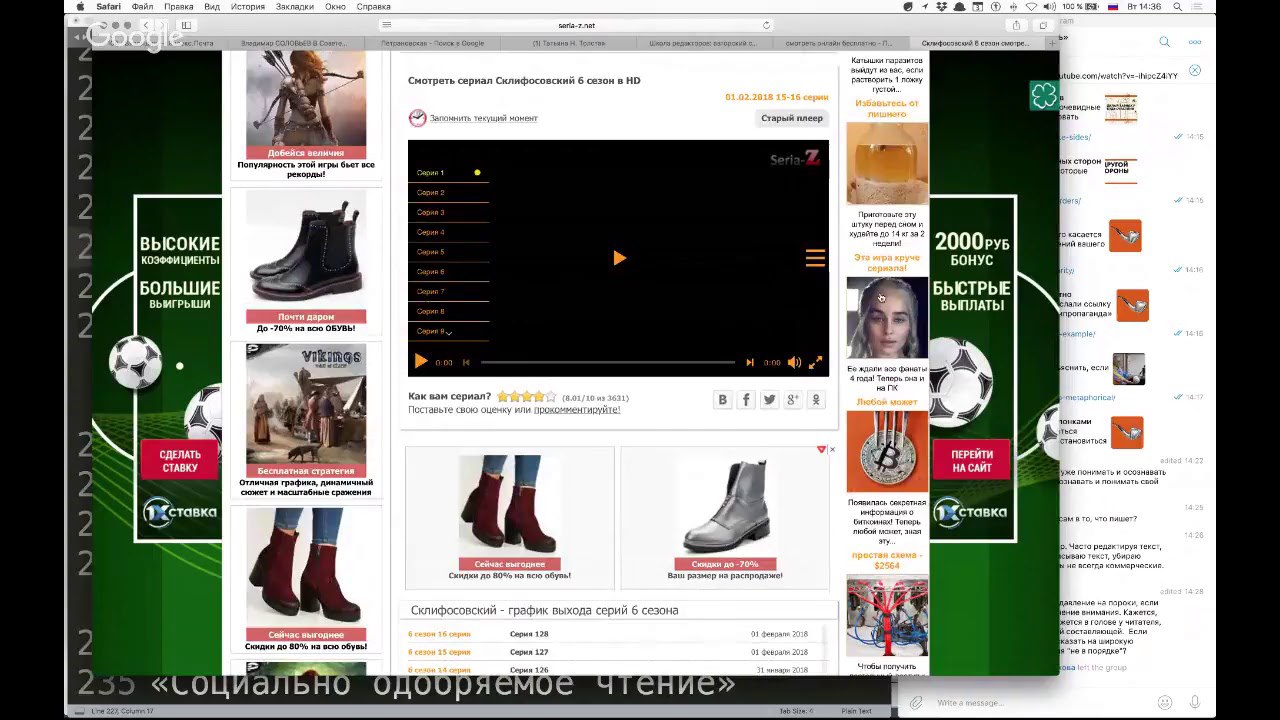The image size is (1280, 720).
Task: Expand episode list with the down chevron
Action: (449, 333)
